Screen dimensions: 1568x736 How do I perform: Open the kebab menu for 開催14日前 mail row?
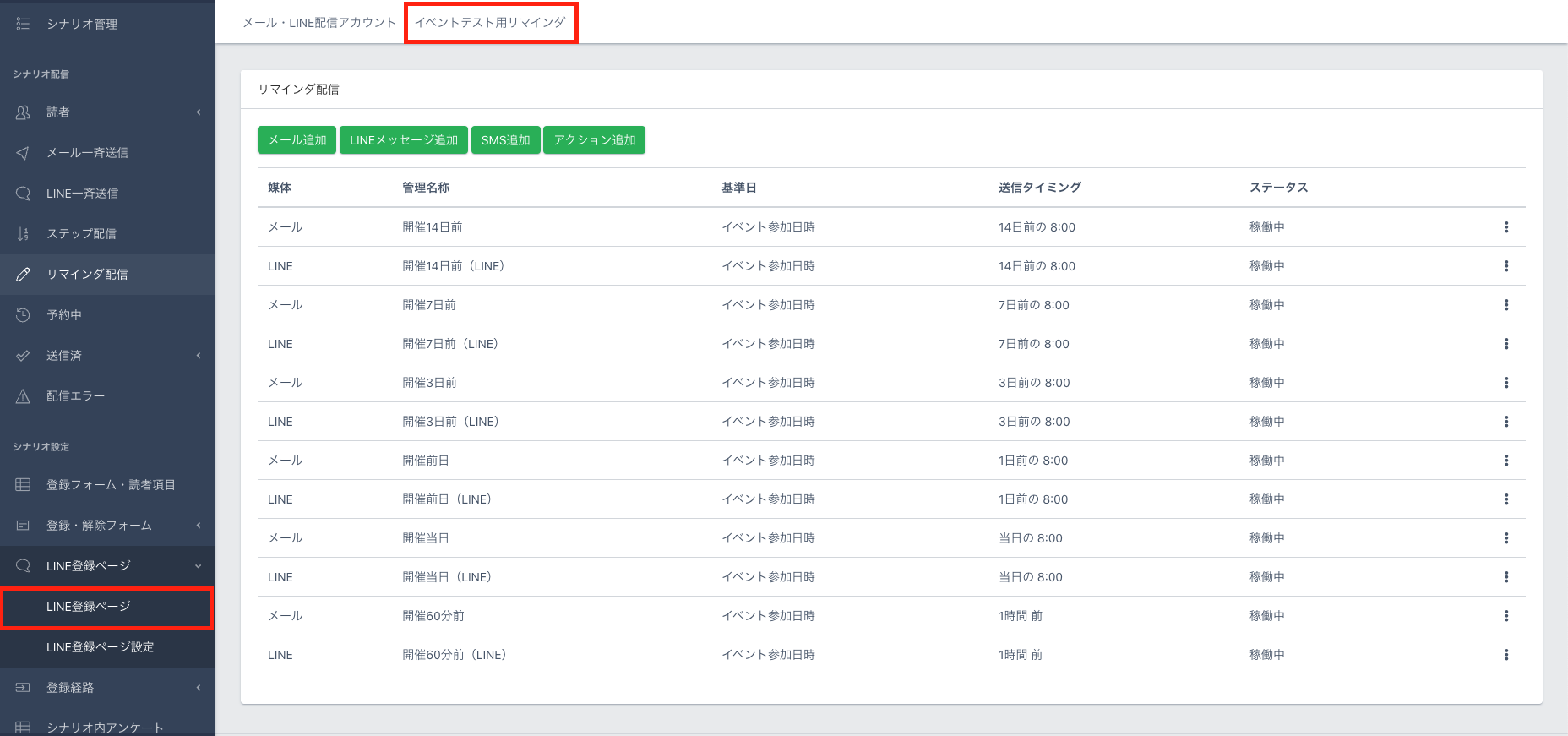pyautogui.click(x=1505, y=227)
